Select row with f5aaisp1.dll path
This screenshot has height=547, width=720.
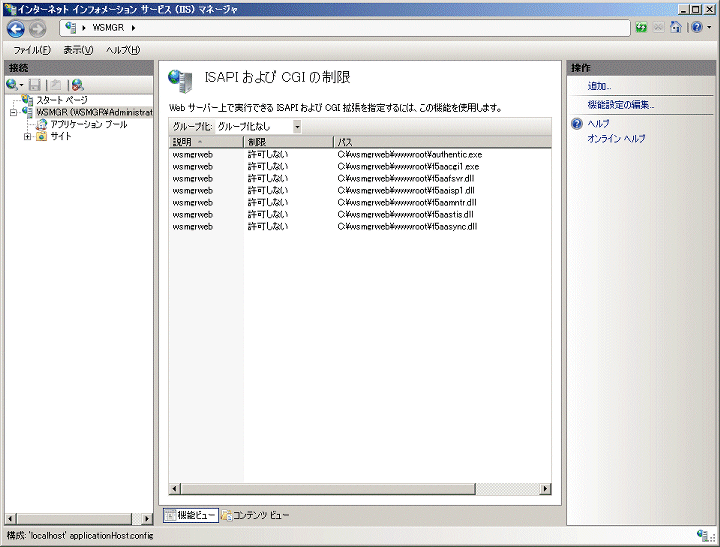[360, 191]
